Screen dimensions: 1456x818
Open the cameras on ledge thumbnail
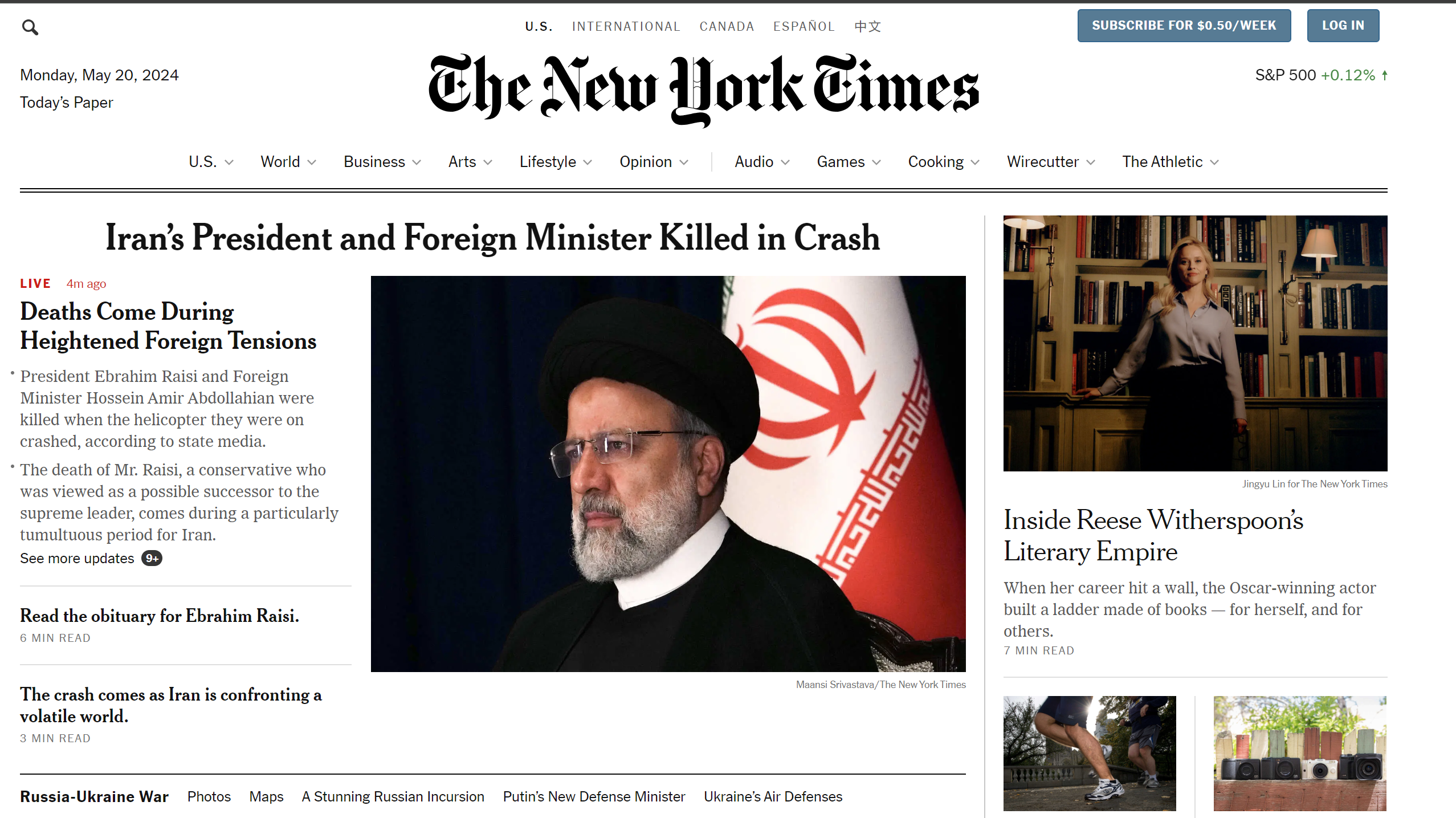[1300, 753]
